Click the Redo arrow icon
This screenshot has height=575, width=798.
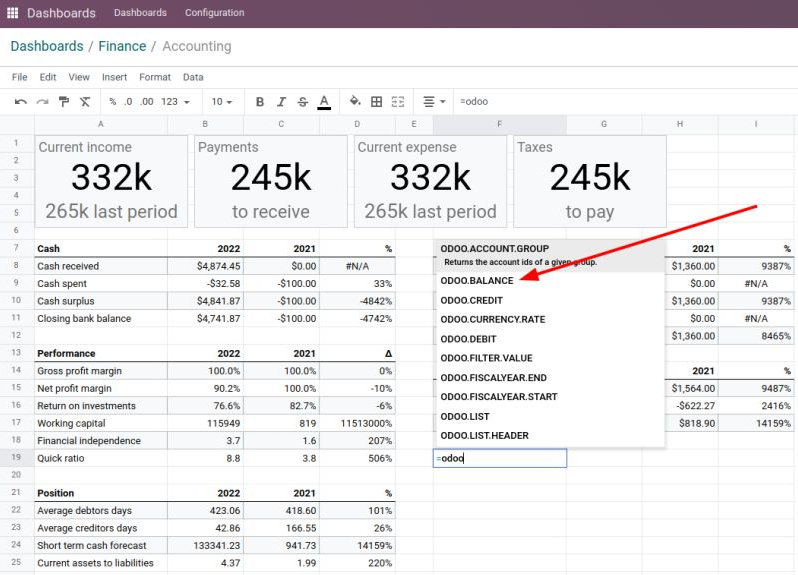[x=42, y=102]
